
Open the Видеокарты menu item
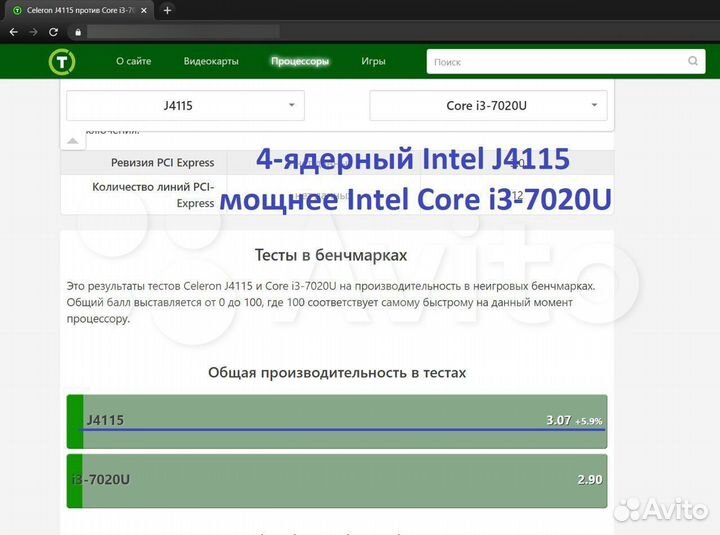click(211, 61)
